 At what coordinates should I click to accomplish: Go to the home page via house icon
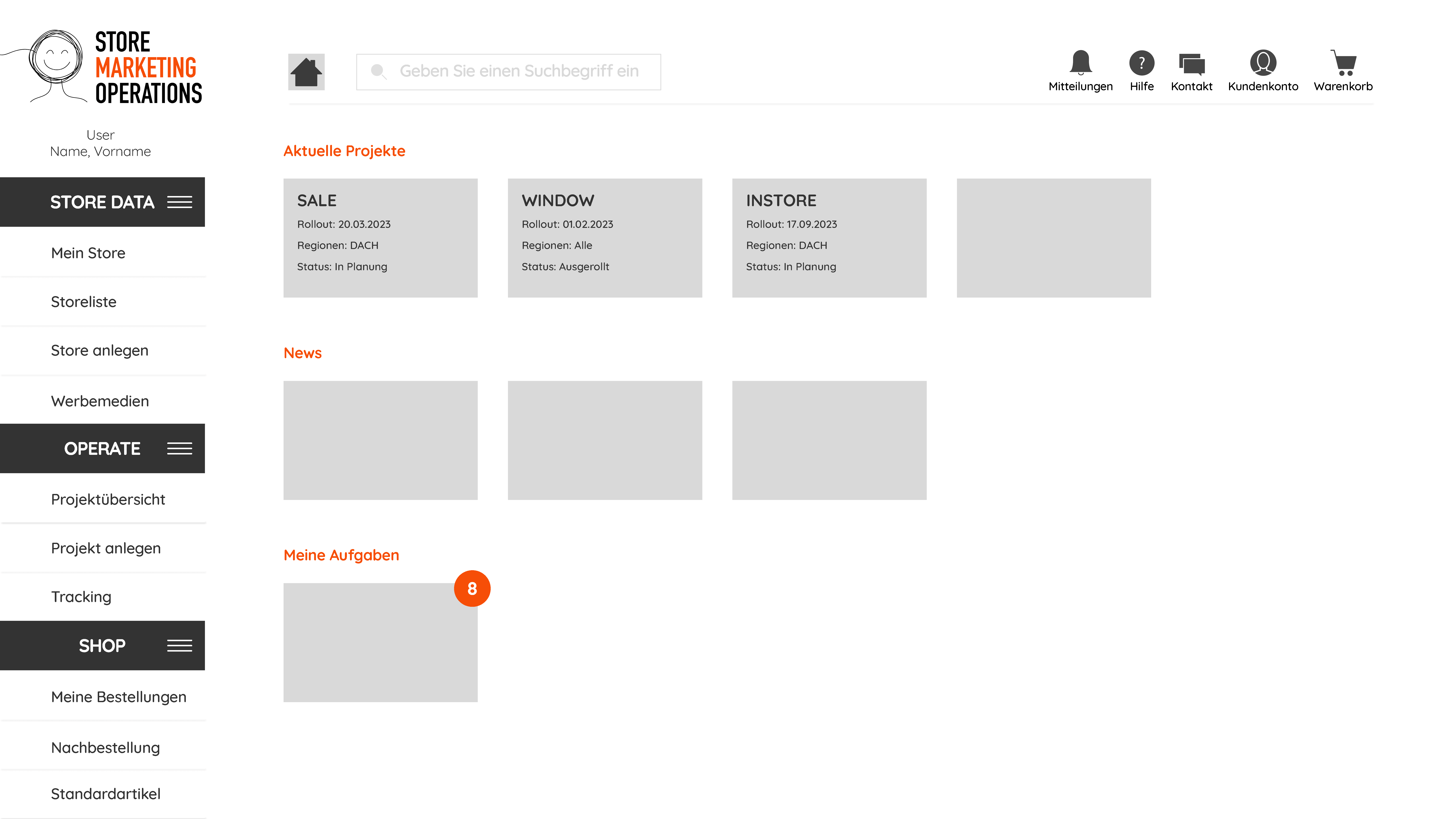306,72
